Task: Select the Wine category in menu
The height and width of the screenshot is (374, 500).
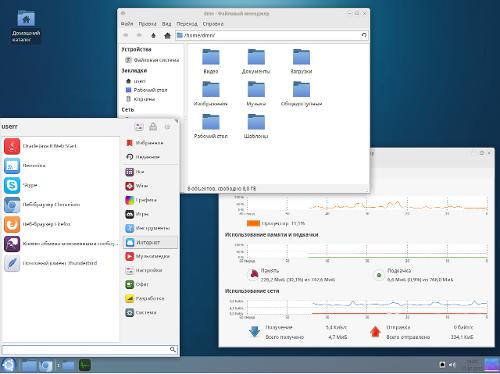Action: tap(151, 186)
